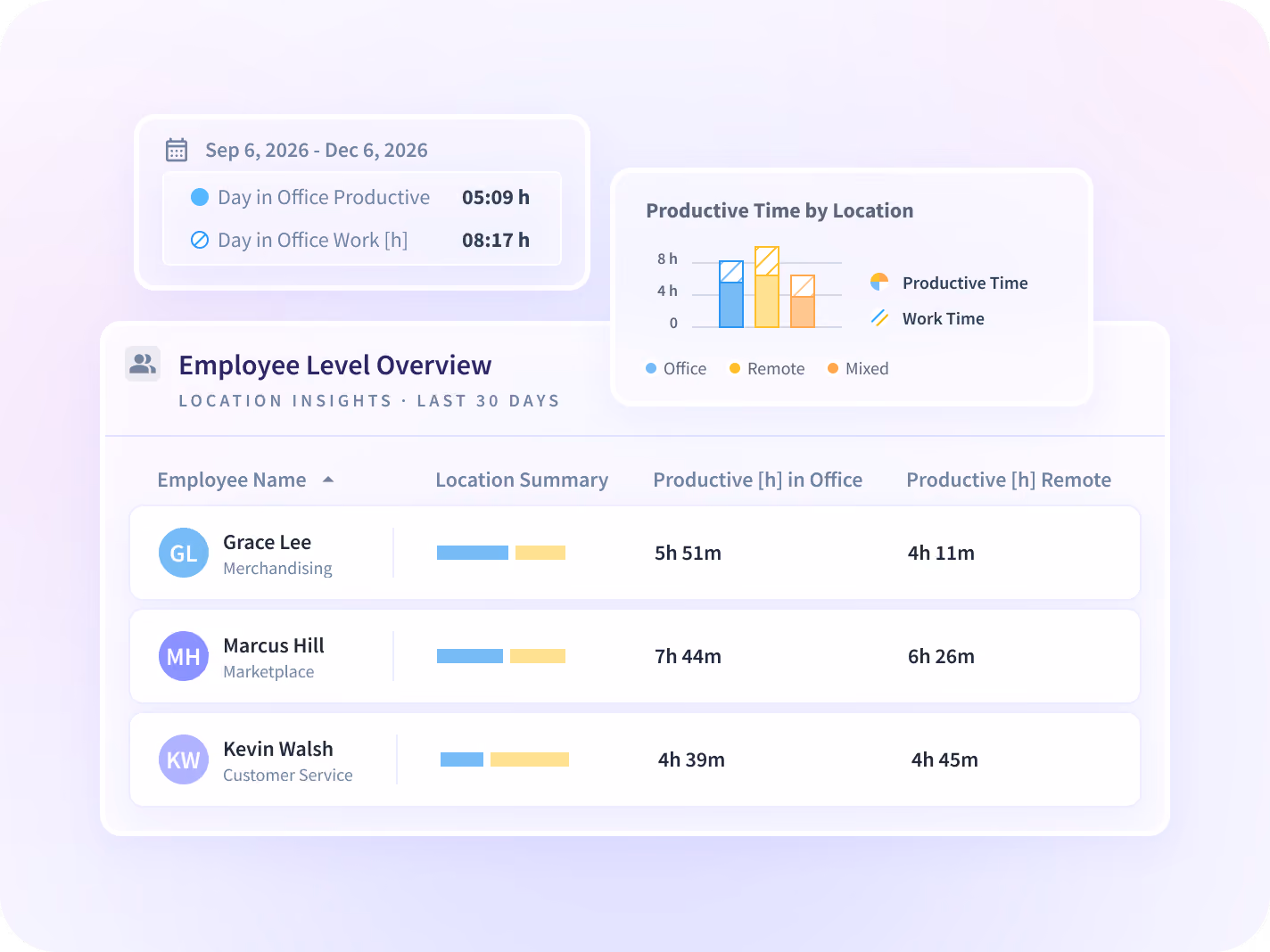
Task: Click Kevin Walsh's KW avatar
Action: [x=184, y=759]
